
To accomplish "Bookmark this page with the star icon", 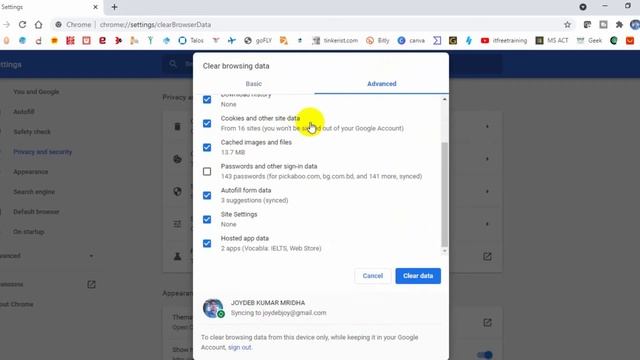I will click(x=567, y=24).
